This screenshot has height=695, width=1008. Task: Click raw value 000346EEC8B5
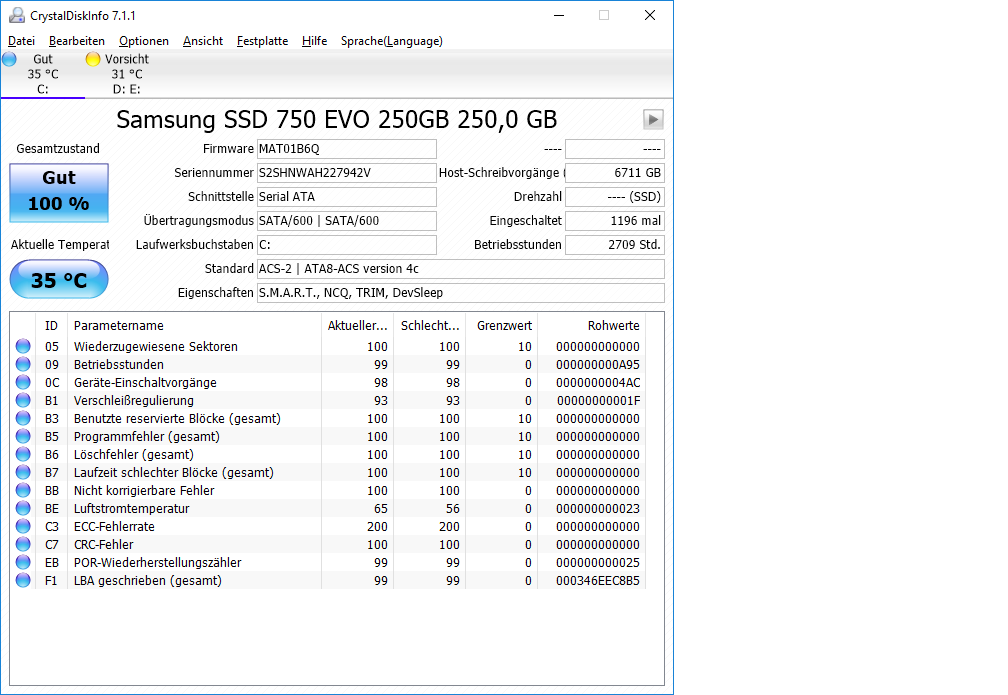pyautogui.click(x=598, y=581)
